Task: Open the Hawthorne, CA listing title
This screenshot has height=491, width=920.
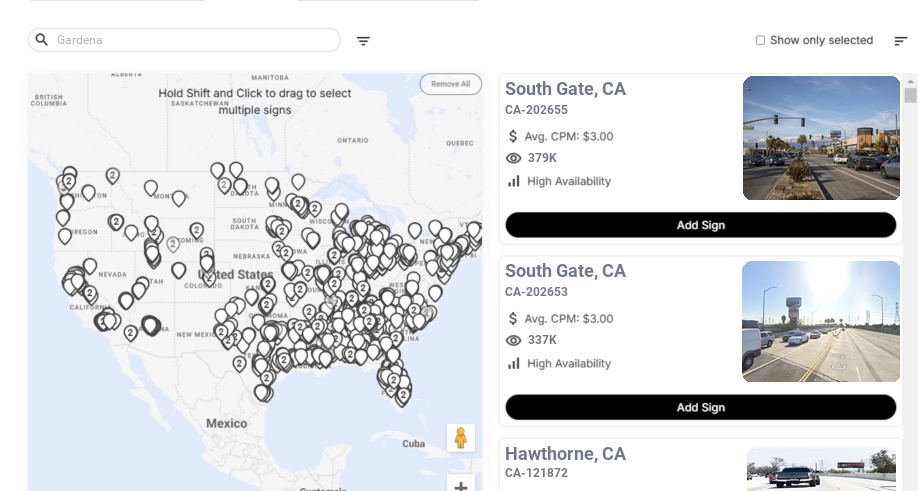Action: (565, 454)
